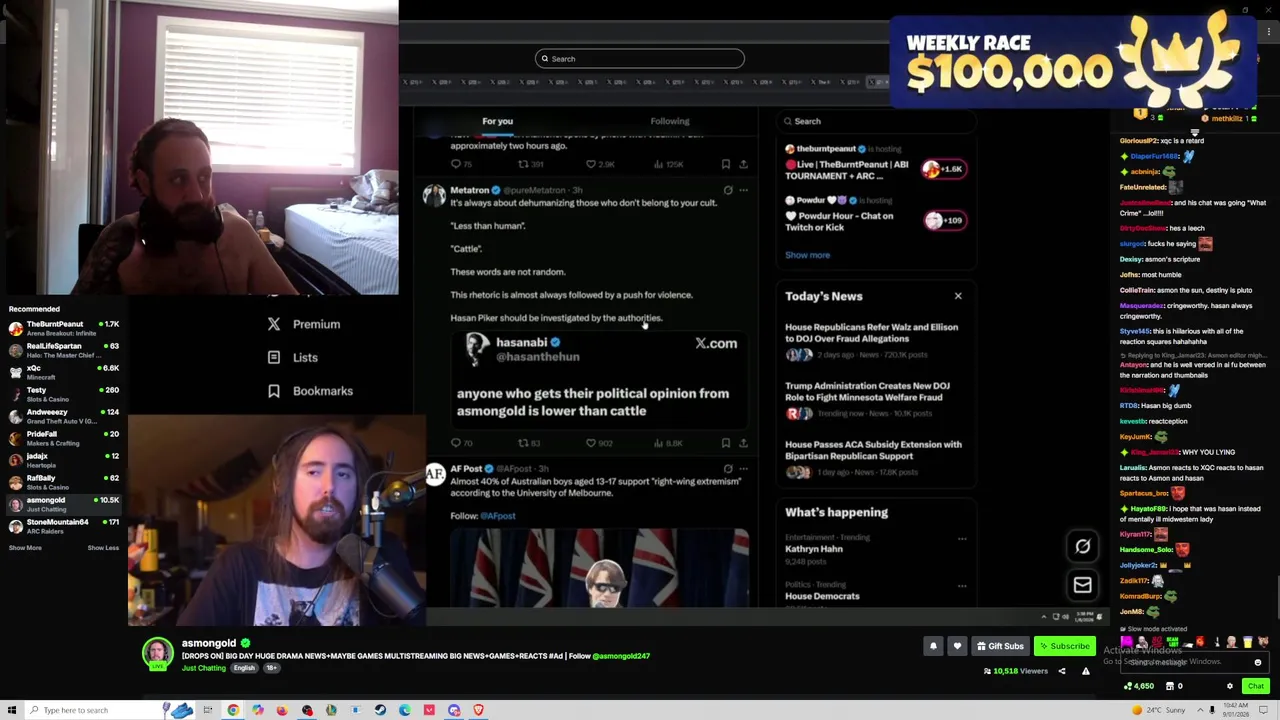Open Grok icon on AF Post's post

[728, 468]
